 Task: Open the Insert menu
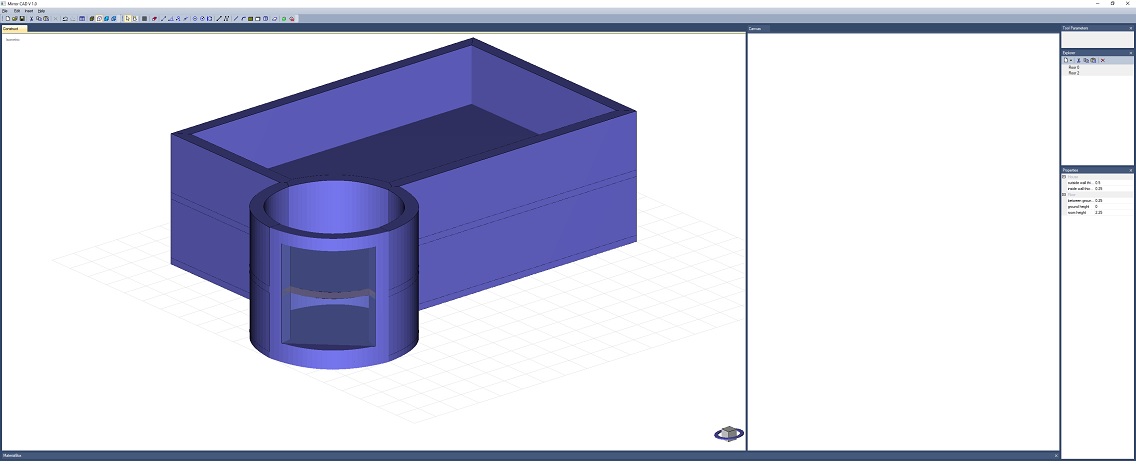click(28, 11)
